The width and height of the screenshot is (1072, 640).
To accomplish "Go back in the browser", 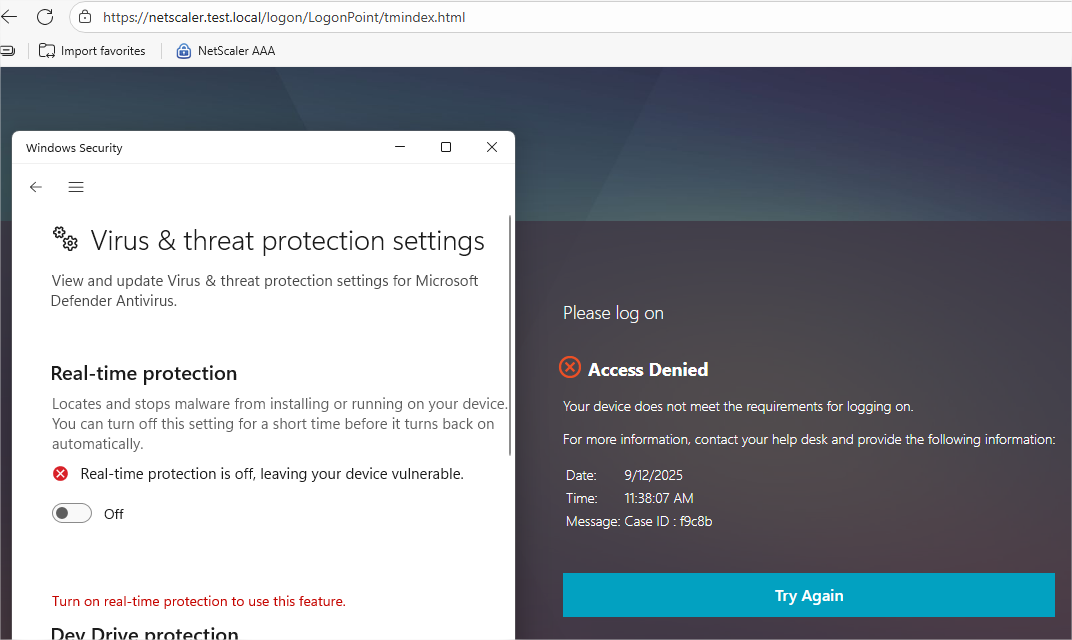I will [9, 17].
